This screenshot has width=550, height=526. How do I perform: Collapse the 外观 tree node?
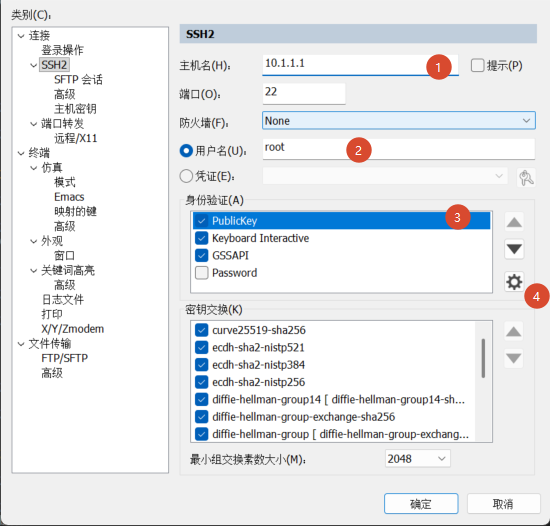[34, 241]
